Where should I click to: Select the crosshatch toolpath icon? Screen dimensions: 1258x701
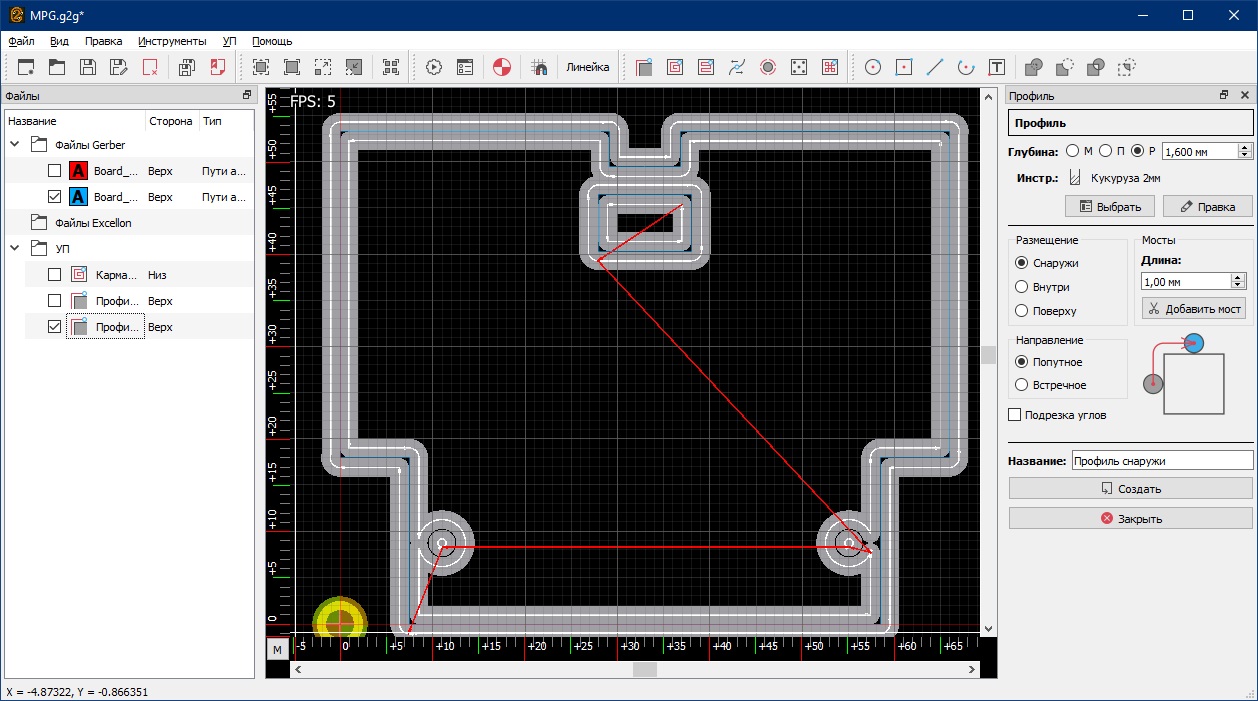pos(830,67)
